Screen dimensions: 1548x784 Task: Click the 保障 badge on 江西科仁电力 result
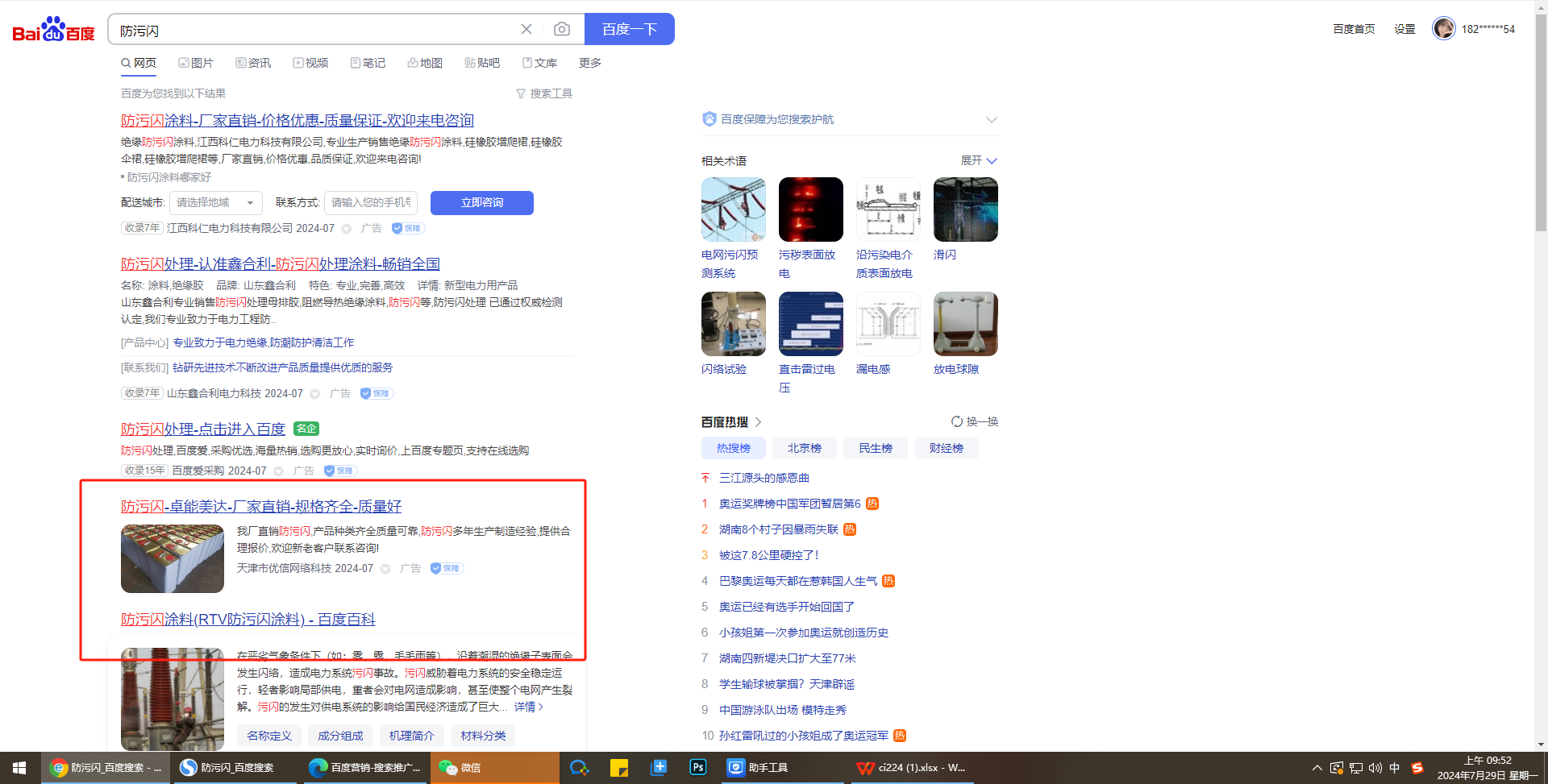(x=408, y=228)
